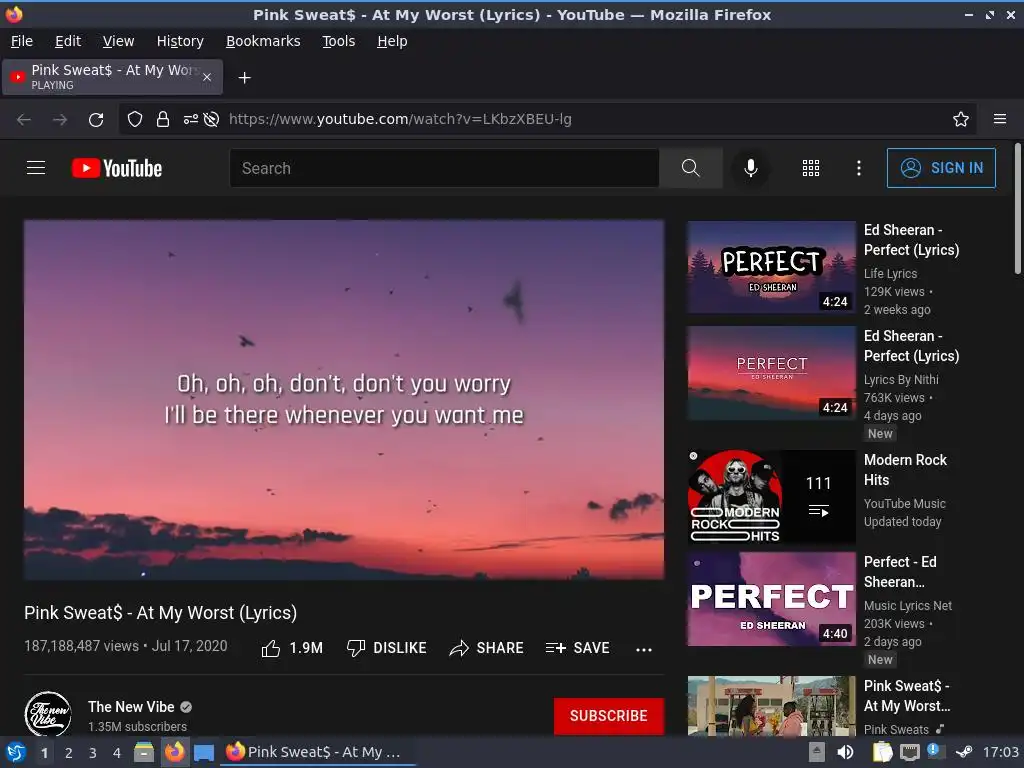Image resolution: width=1024 pixels, height=768 pixels.
Task: Open the Tools menu
Action: tap(338, 41)
